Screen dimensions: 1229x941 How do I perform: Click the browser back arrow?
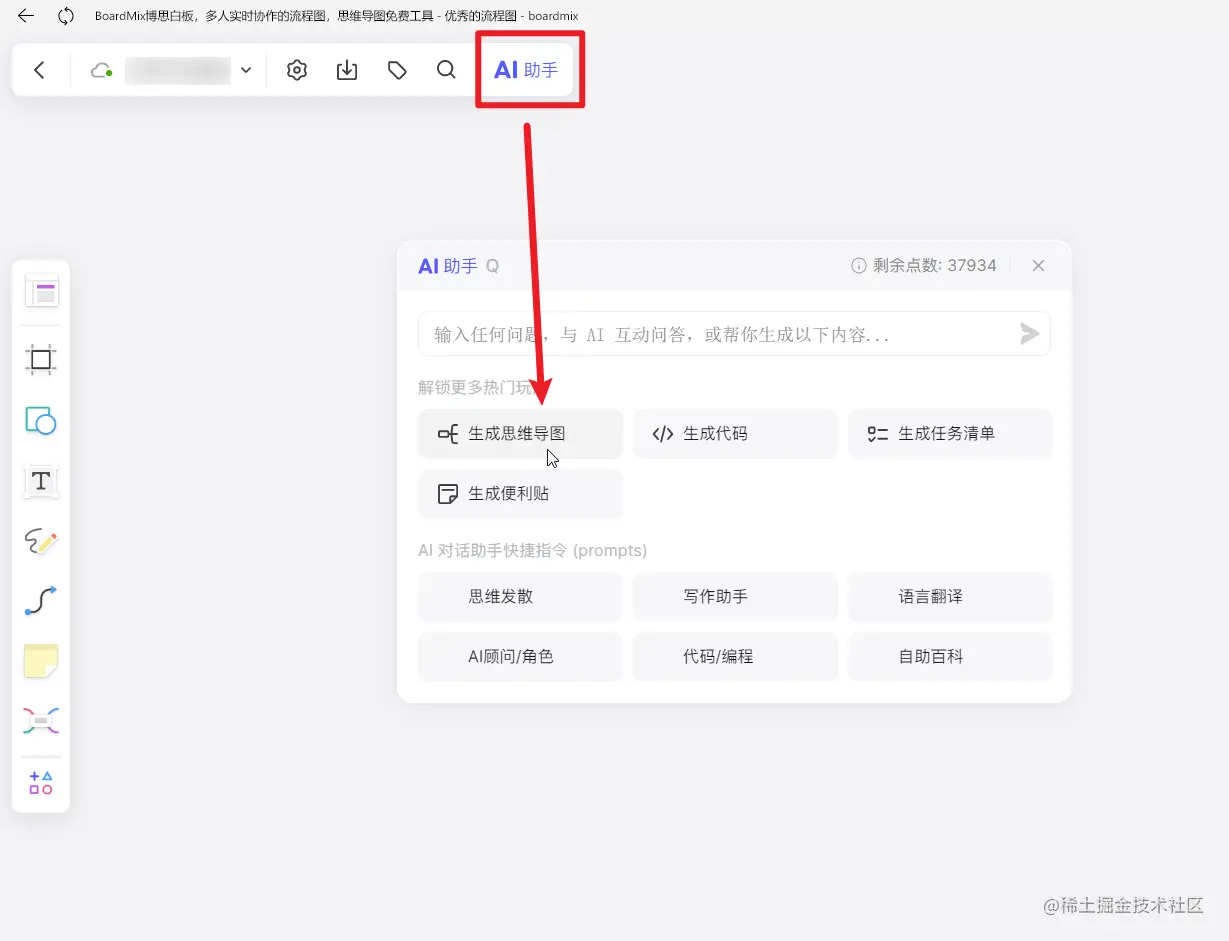pyautogui.click(x=26, y=16)
